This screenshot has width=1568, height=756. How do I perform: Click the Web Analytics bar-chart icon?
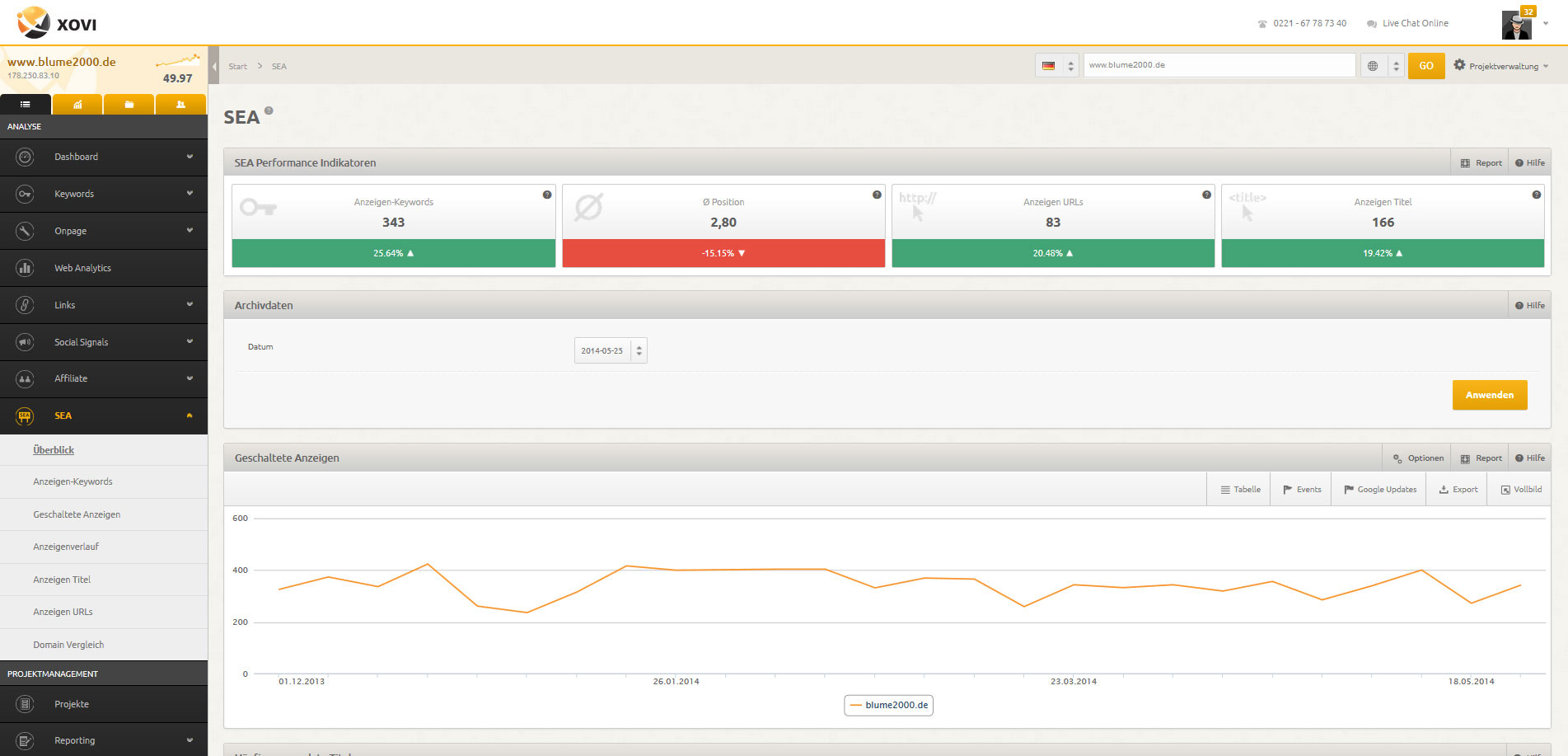(25, 268)
